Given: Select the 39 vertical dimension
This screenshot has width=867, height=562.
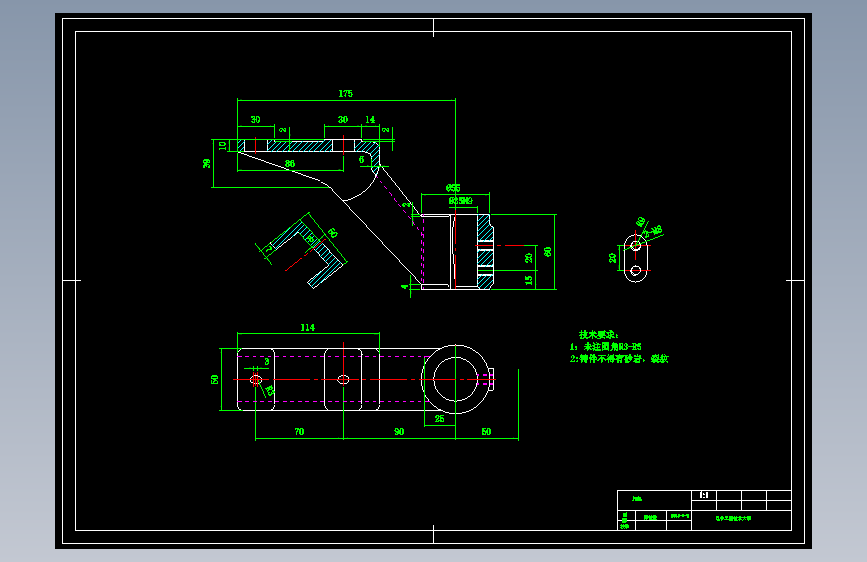Looking at the screenshot, I should point(207,163).
